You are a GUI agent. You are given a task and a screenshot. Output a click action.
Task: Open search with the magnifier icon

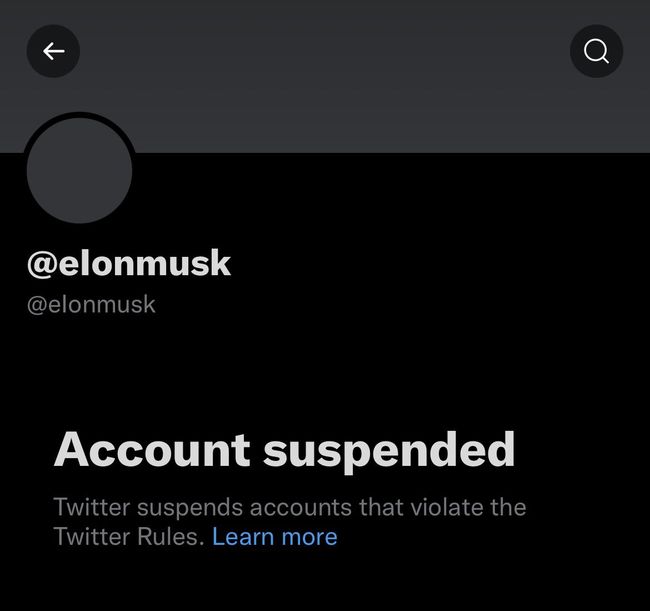pos(596,51)
